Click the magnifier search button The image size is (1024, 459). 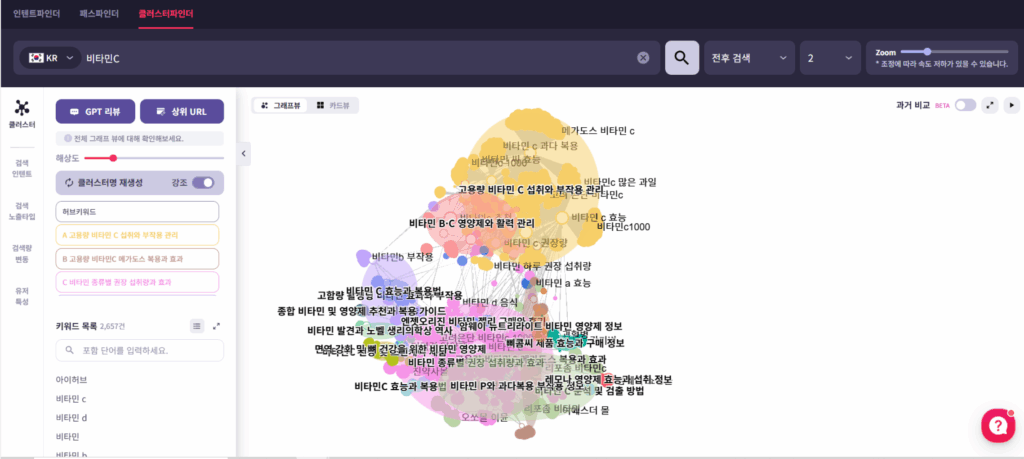coord(682,58)
